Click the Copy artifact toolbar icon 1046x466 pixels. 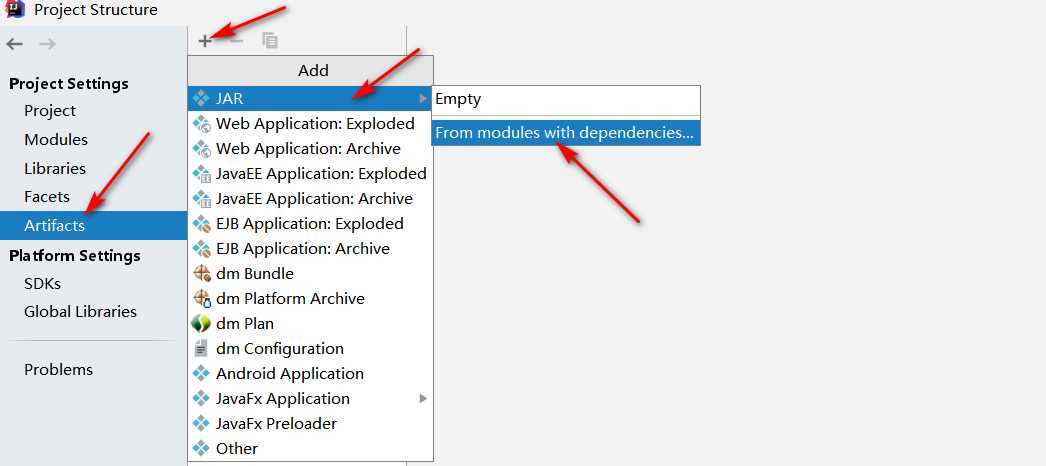click(x=269, y=41)
